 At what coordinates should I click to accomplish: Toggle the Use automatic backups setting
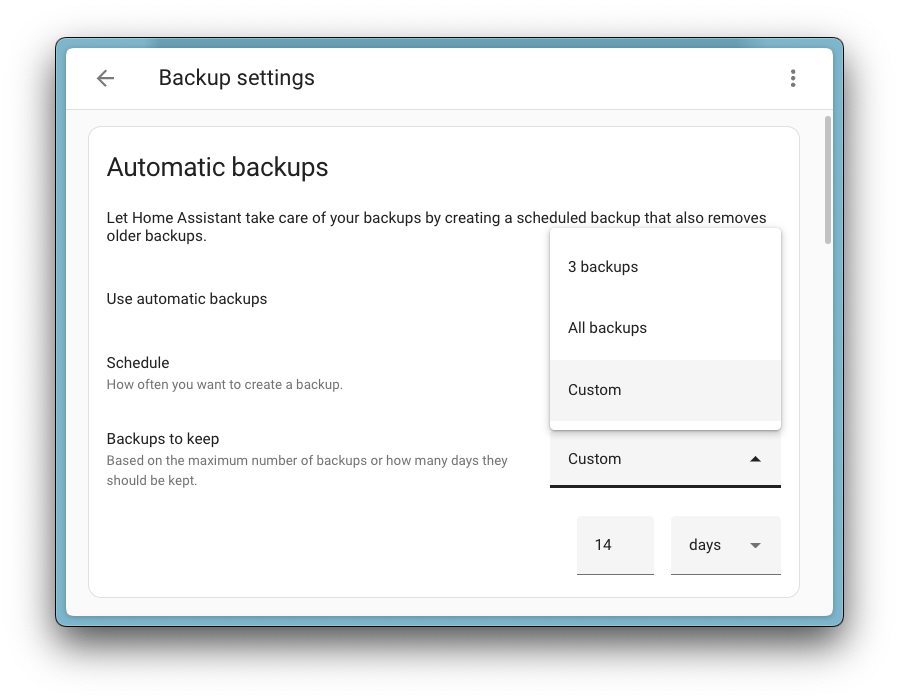coord(187,298)
